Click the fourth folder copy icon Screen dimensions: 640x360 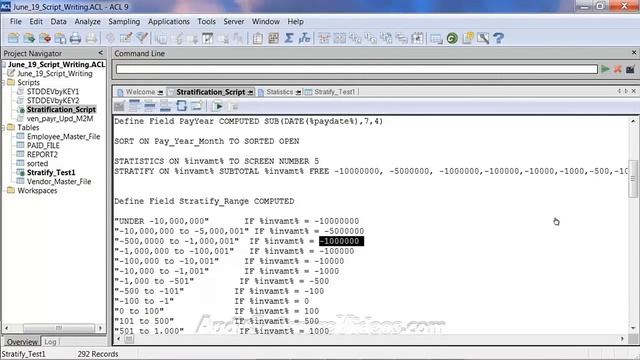[60, 38]
